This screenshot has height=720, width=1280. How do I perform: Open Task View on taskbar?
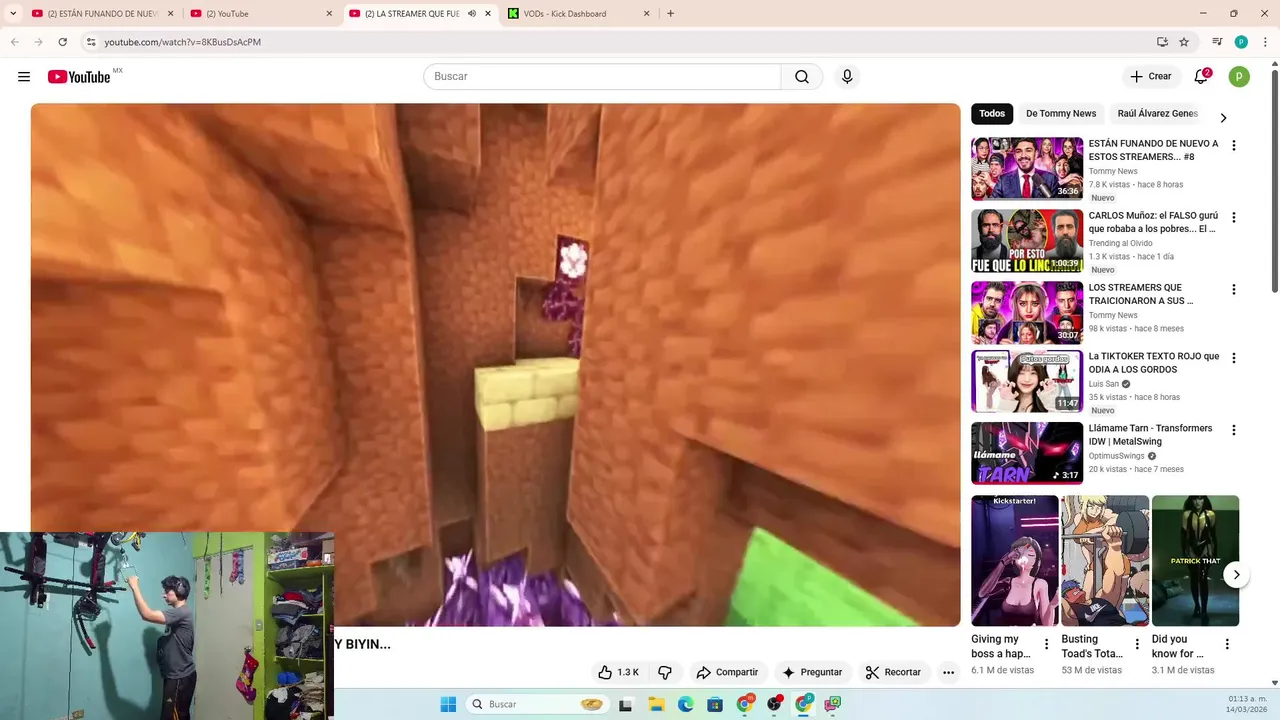click(626, 704)
